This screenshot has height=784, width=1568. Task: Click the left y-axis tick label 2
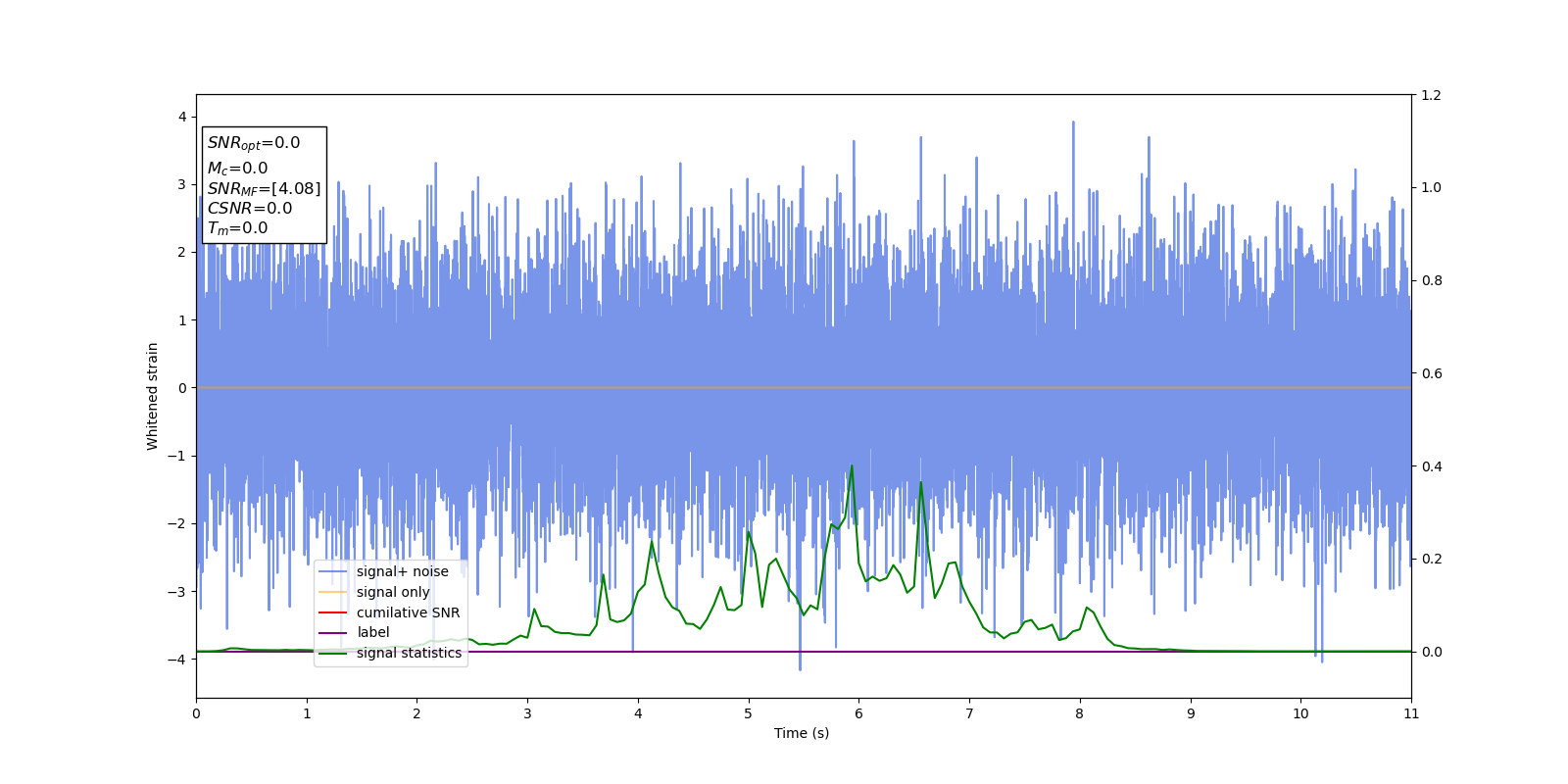pos(182,252)
